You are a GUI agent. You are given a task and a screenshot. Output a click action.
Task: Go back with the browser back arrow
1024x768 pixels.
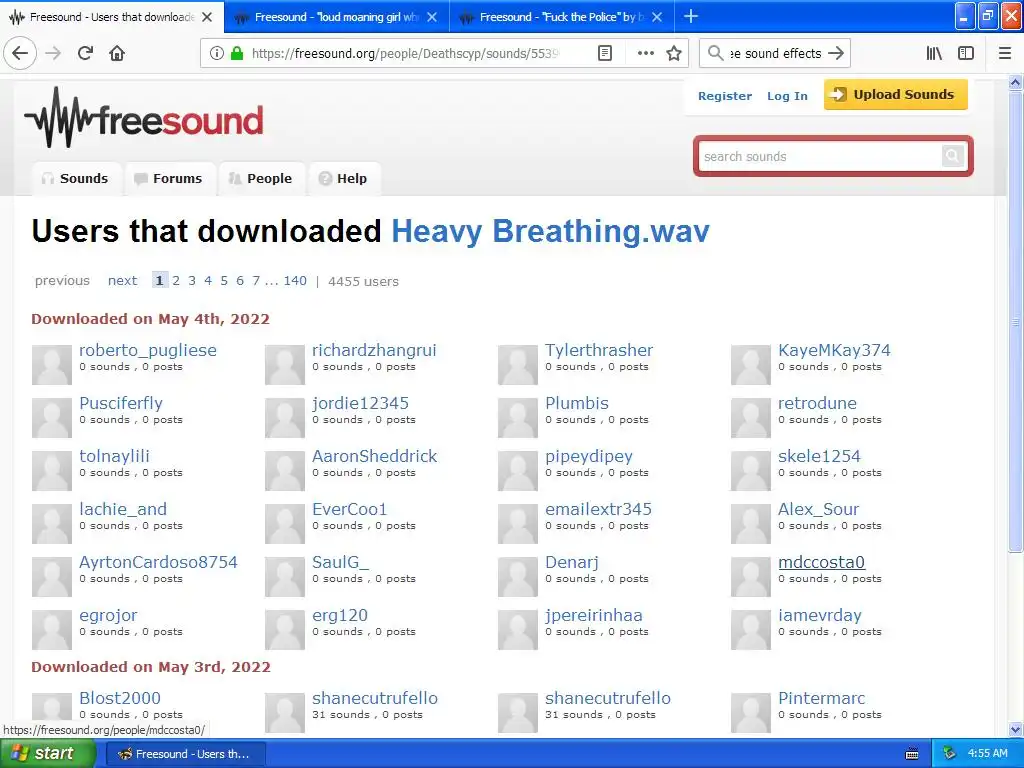[20, 53]
